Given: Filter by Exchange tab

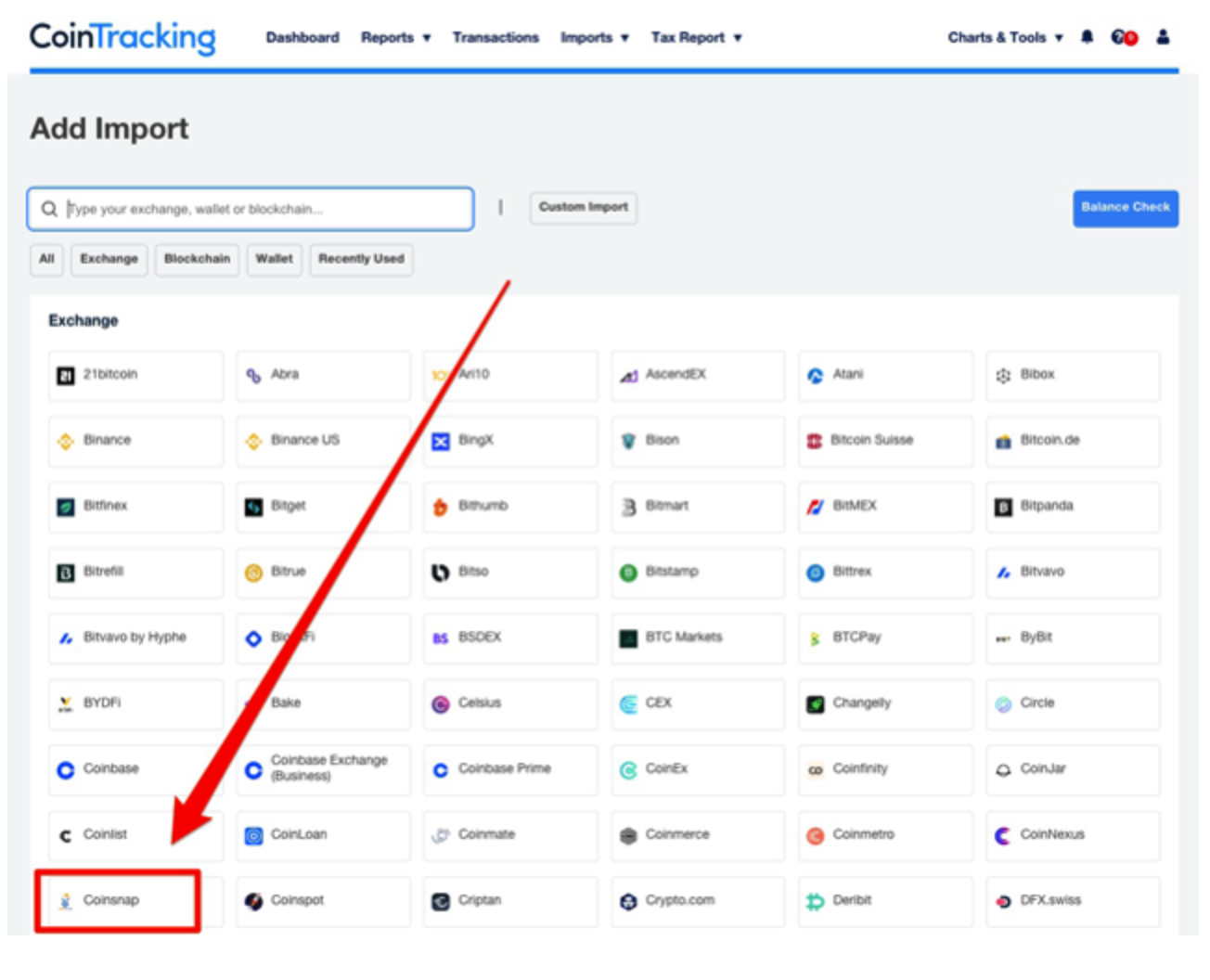Looking at the screenshot, I should pyautogui.click(x=109, y=259).
